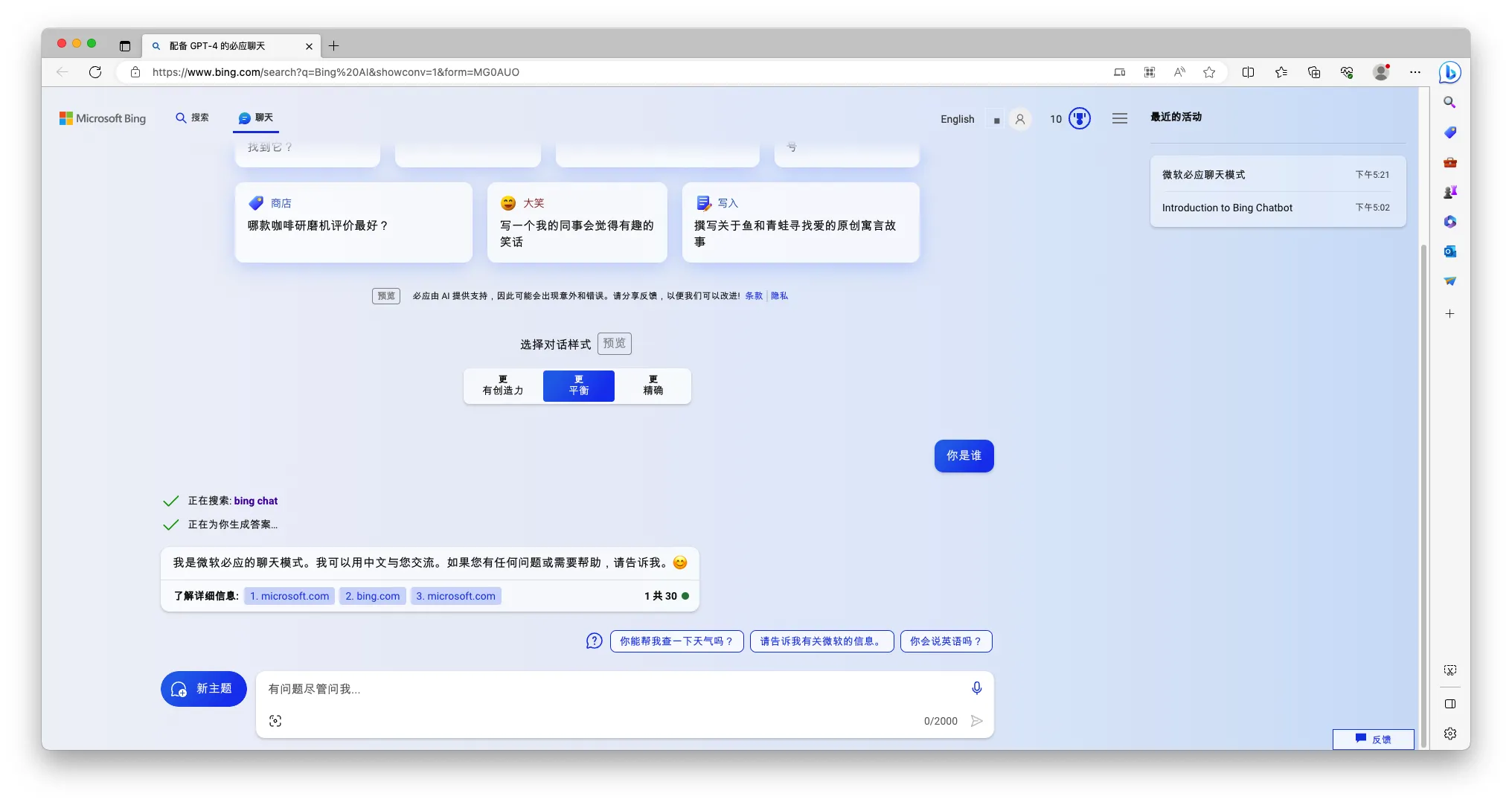This screenshot has width=1512, height=805.
Task: Open the 大笑 joke suggestion card
Action: (x=577, y=222)
